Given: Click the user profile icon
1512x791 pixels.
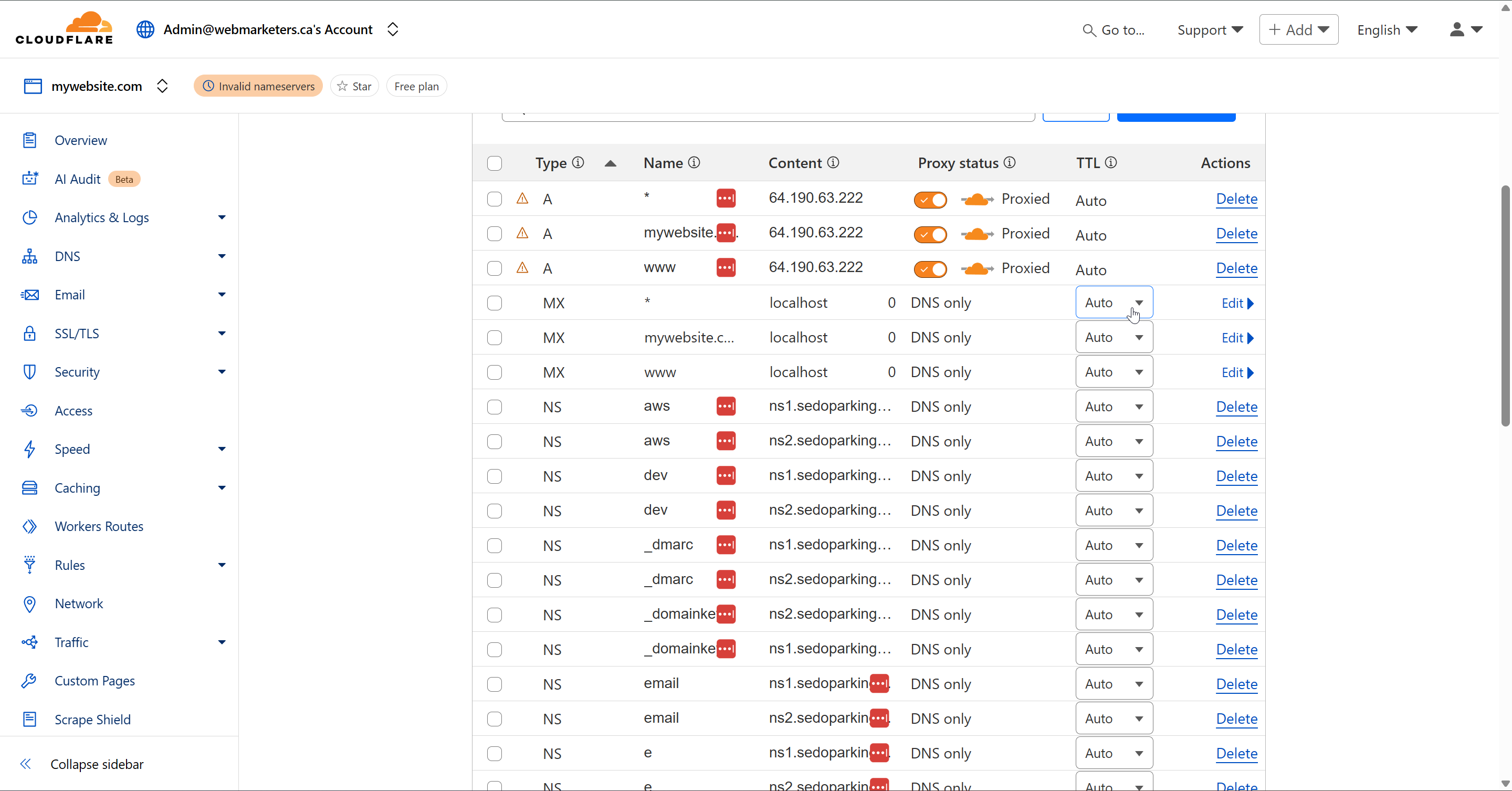Looking at the screenshot, I should point(1457,29).
